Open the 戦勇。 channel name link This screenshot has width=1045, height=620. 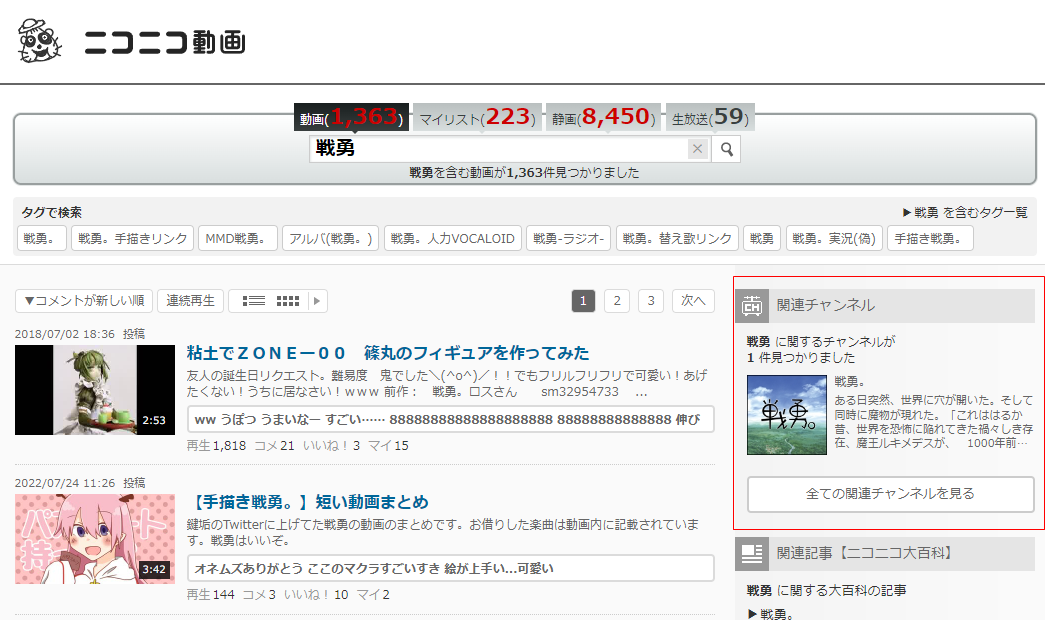coord(849,382)
